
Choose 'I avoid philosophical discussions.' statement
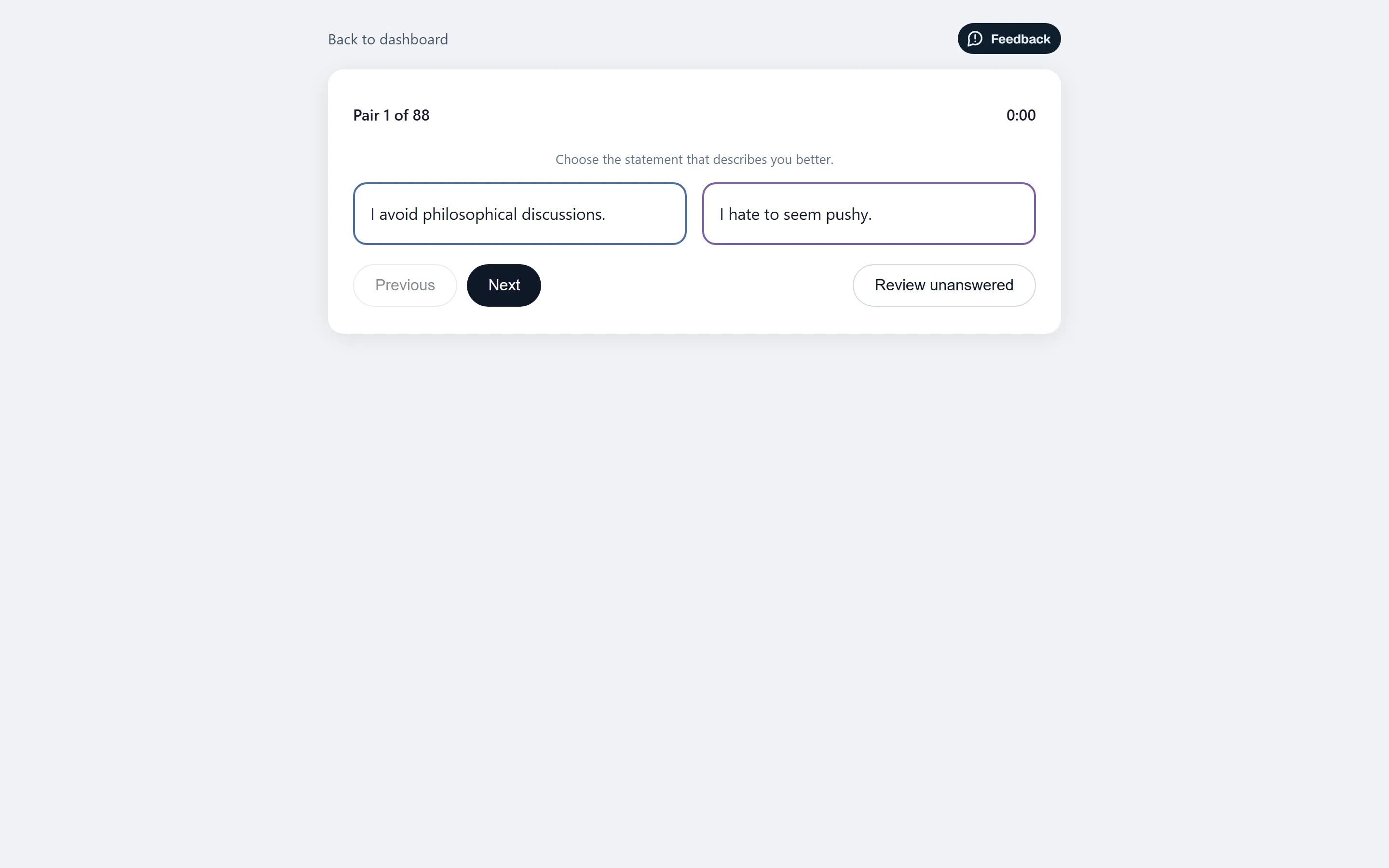coord(519,214)
